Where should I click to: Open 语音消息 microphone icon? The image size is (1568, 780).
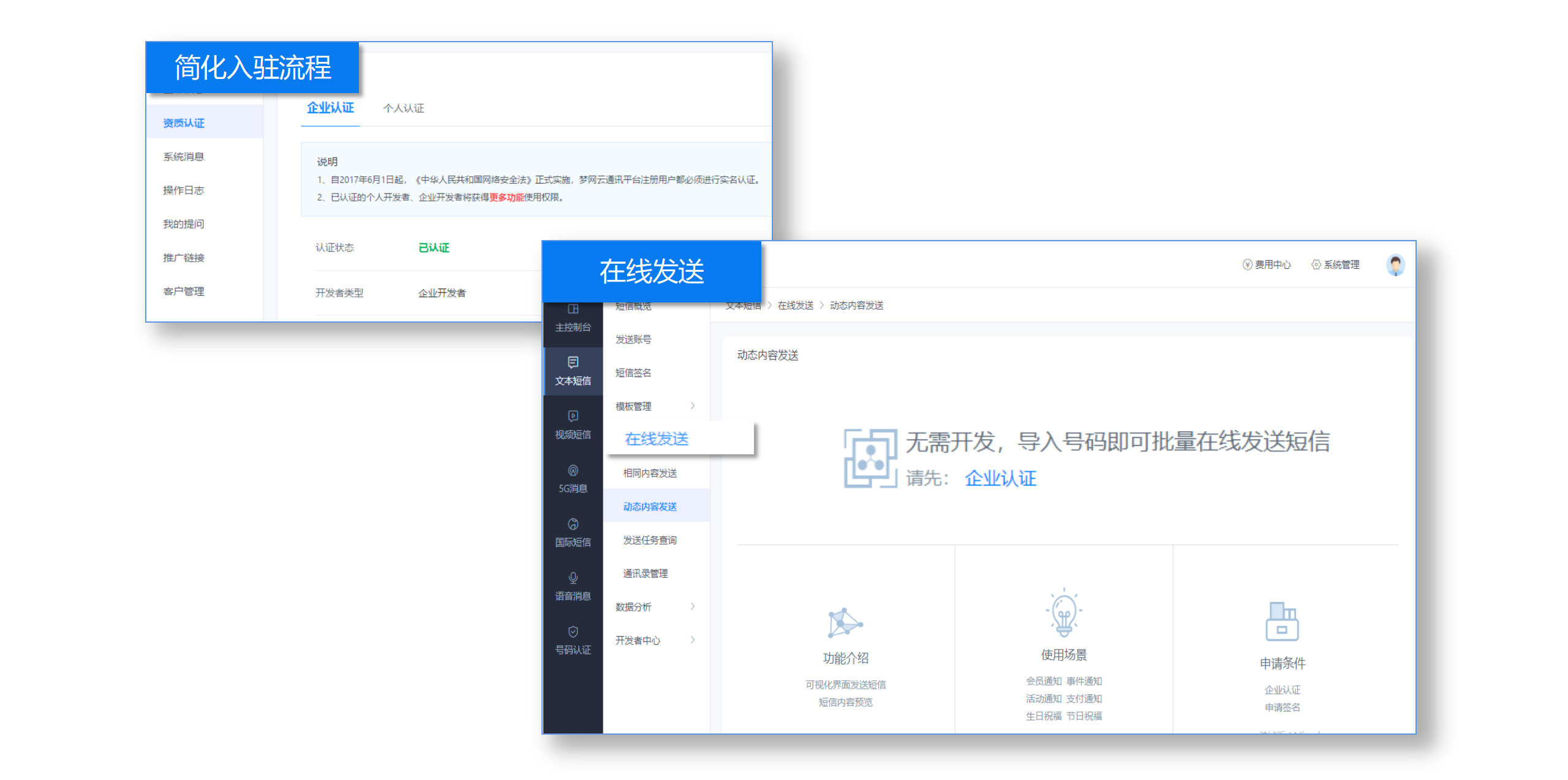coord(573,578)
